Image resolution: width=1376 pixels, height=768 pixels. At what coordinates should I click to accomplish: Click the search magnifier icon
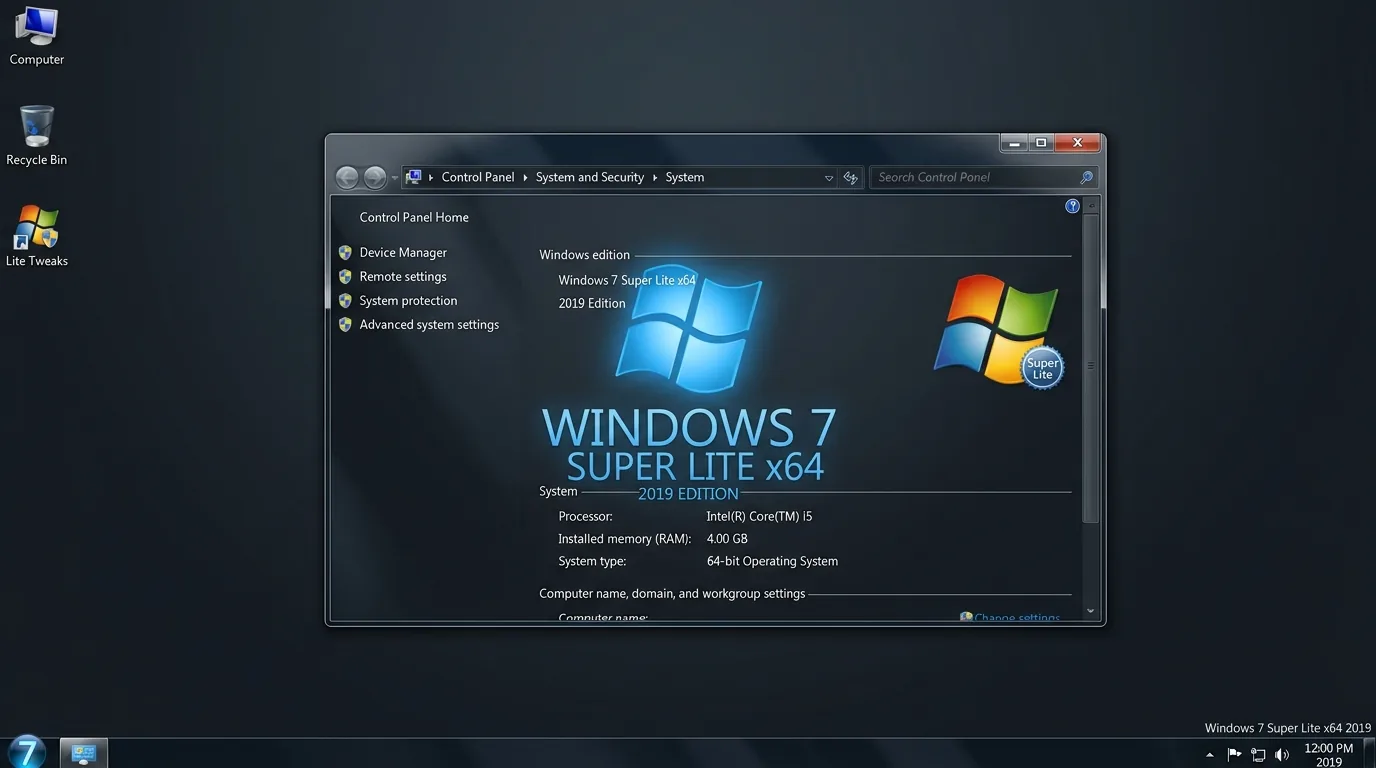[1087, 177]
